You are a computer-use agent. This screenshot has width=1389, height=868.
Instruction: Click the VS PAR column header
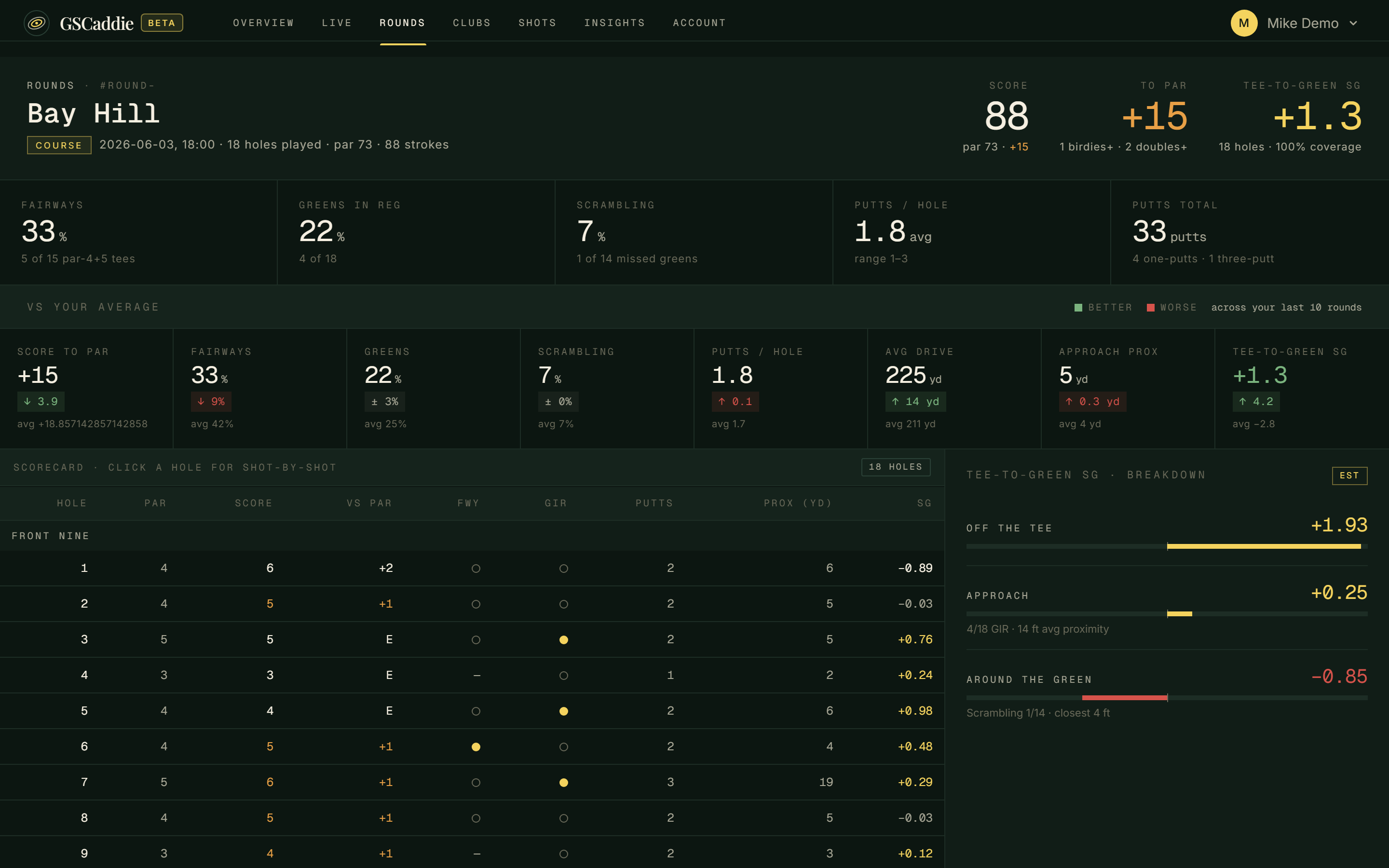point(369,503)
